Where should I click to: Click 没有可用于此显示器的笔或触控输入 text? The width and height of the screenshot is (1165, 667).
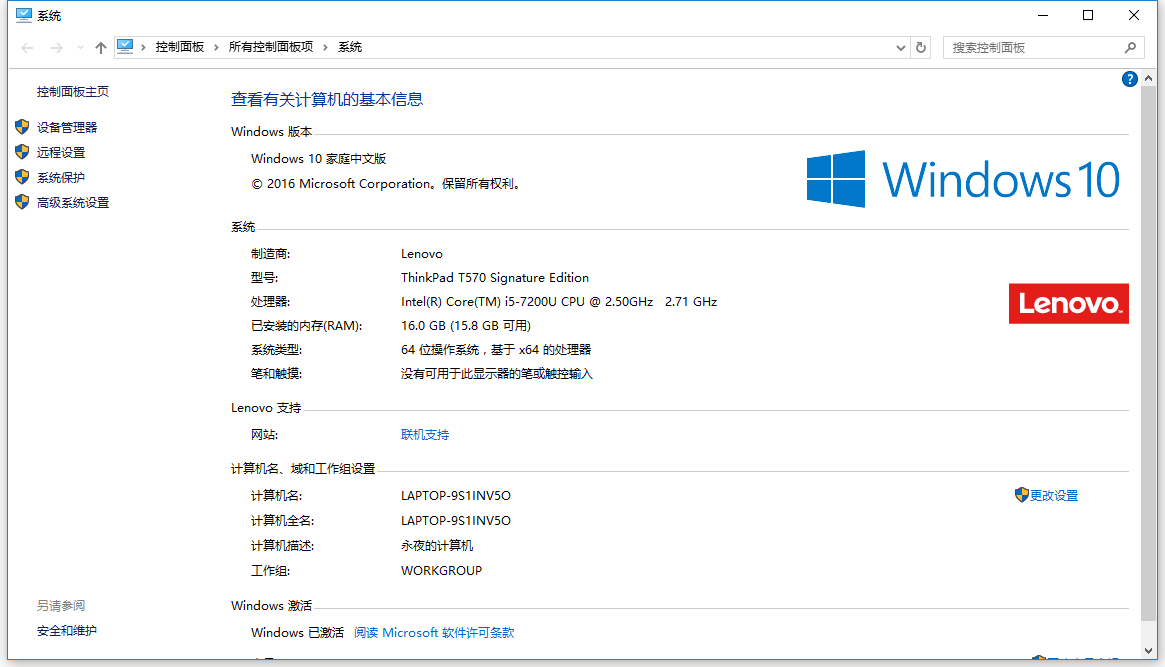tap(497, 374)
